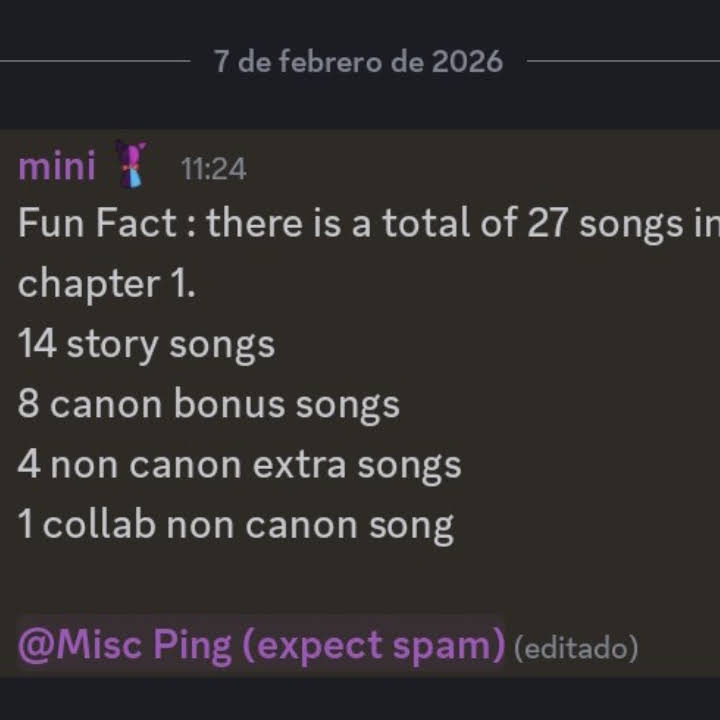720x720 pixels.
Task: Click the (editado) edited label
Action: [x=576, y=648]
